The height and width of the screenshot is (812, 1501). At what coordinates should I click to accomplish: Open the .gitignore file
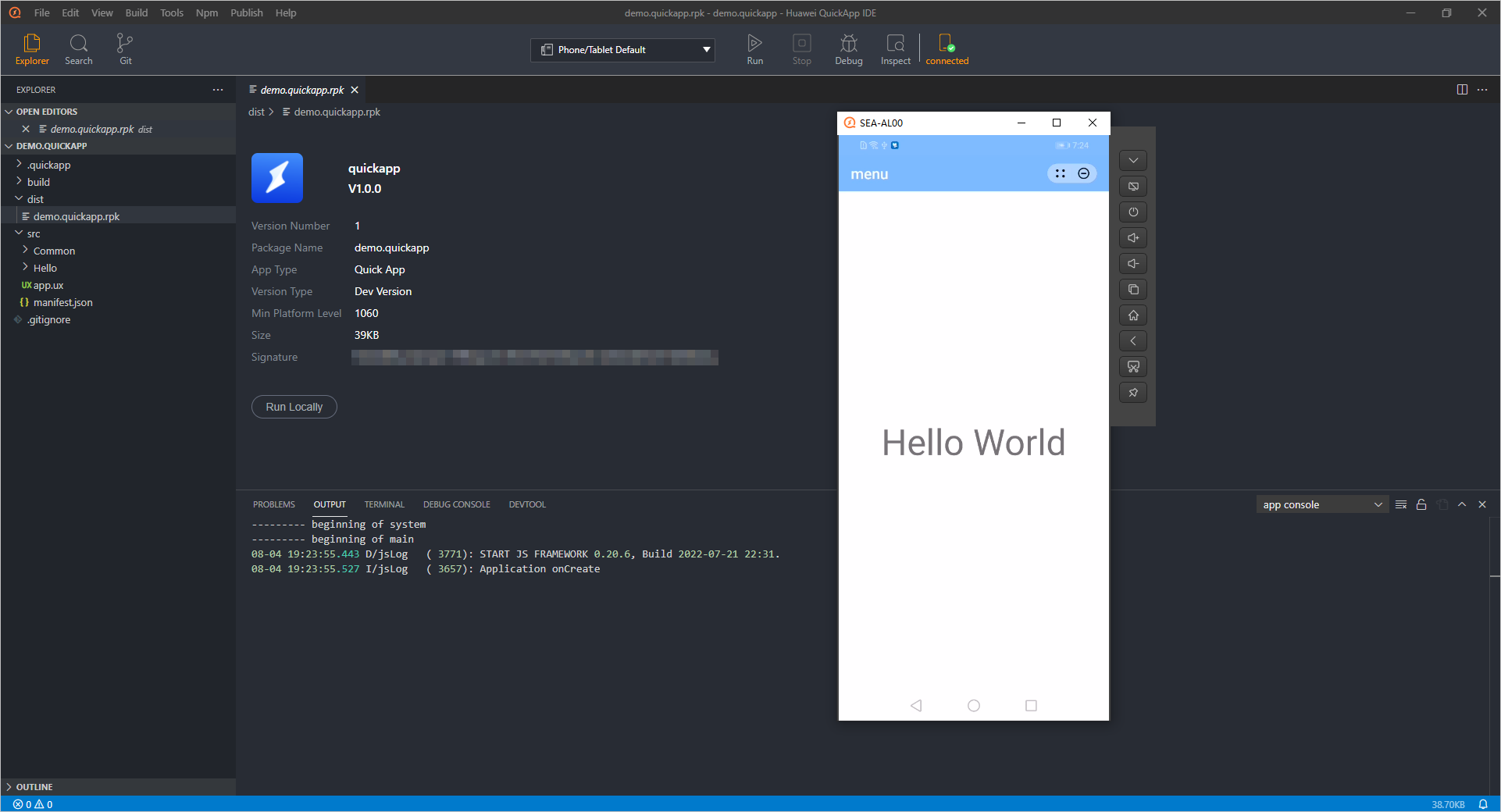pos(118,319)
